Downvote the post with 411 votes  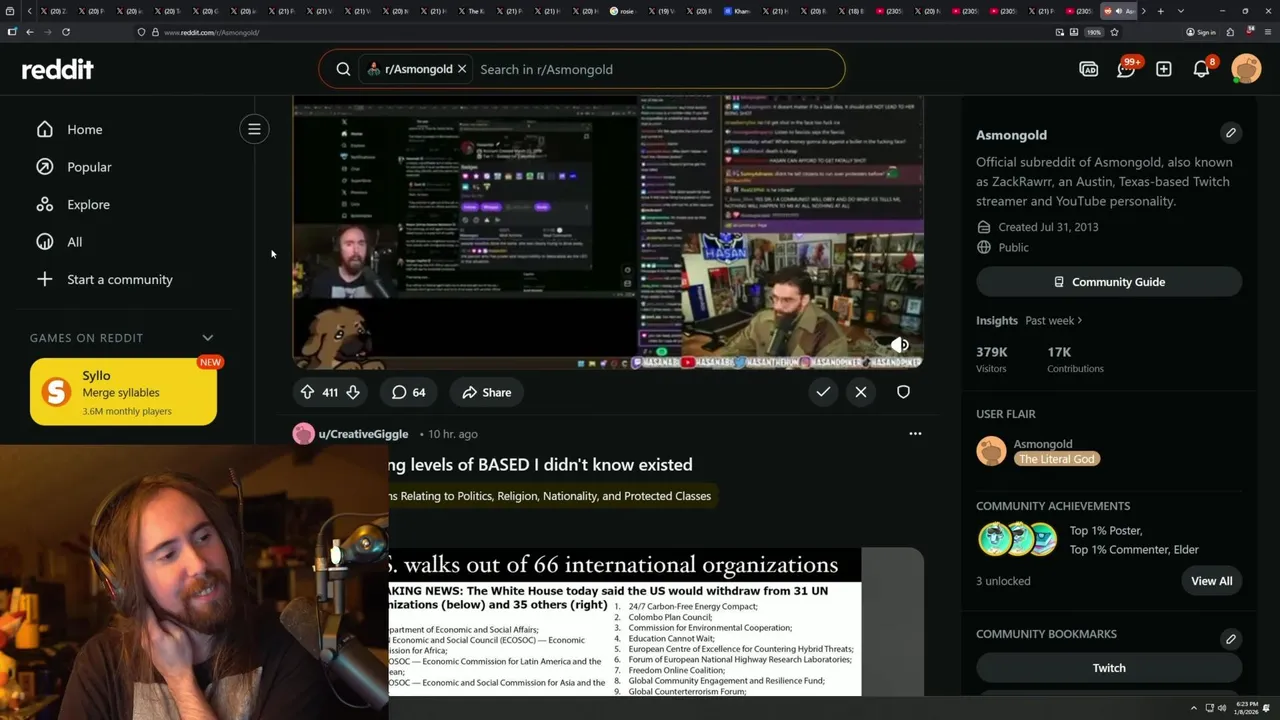point(353,392)
